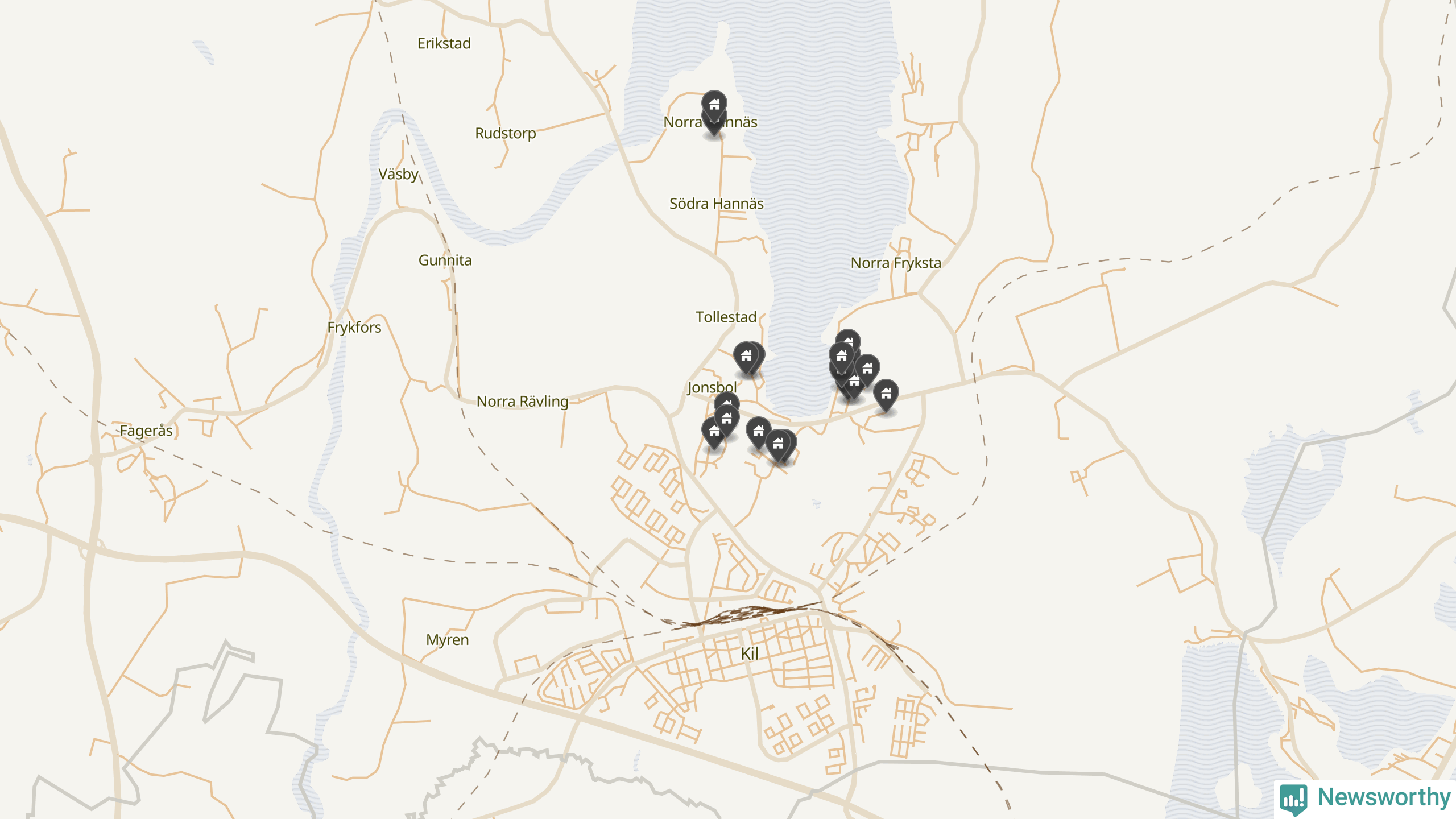This screenshot has width=1456, height=819.
Task: Click the Newsworthy brand text link
Action: [x=1384, y=797]
